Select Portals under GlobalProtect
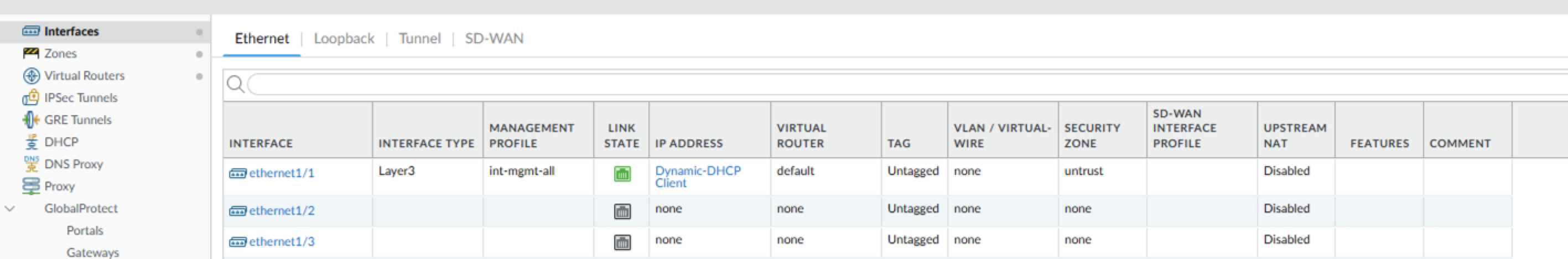This screenshot has height=259, width=1568. click(x=85, y=230)
